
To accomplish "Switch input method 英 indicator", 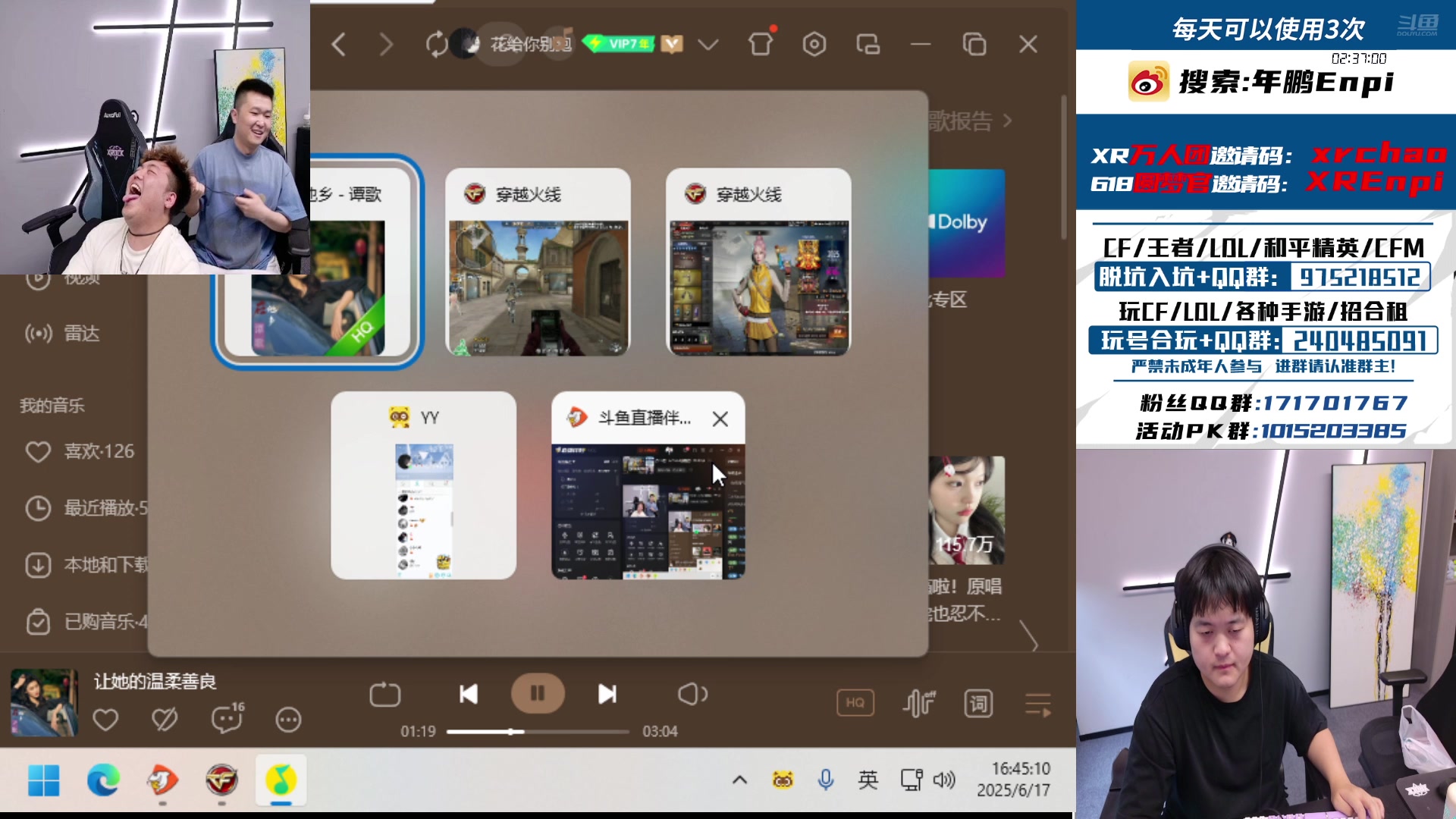I will click(868, 780).
